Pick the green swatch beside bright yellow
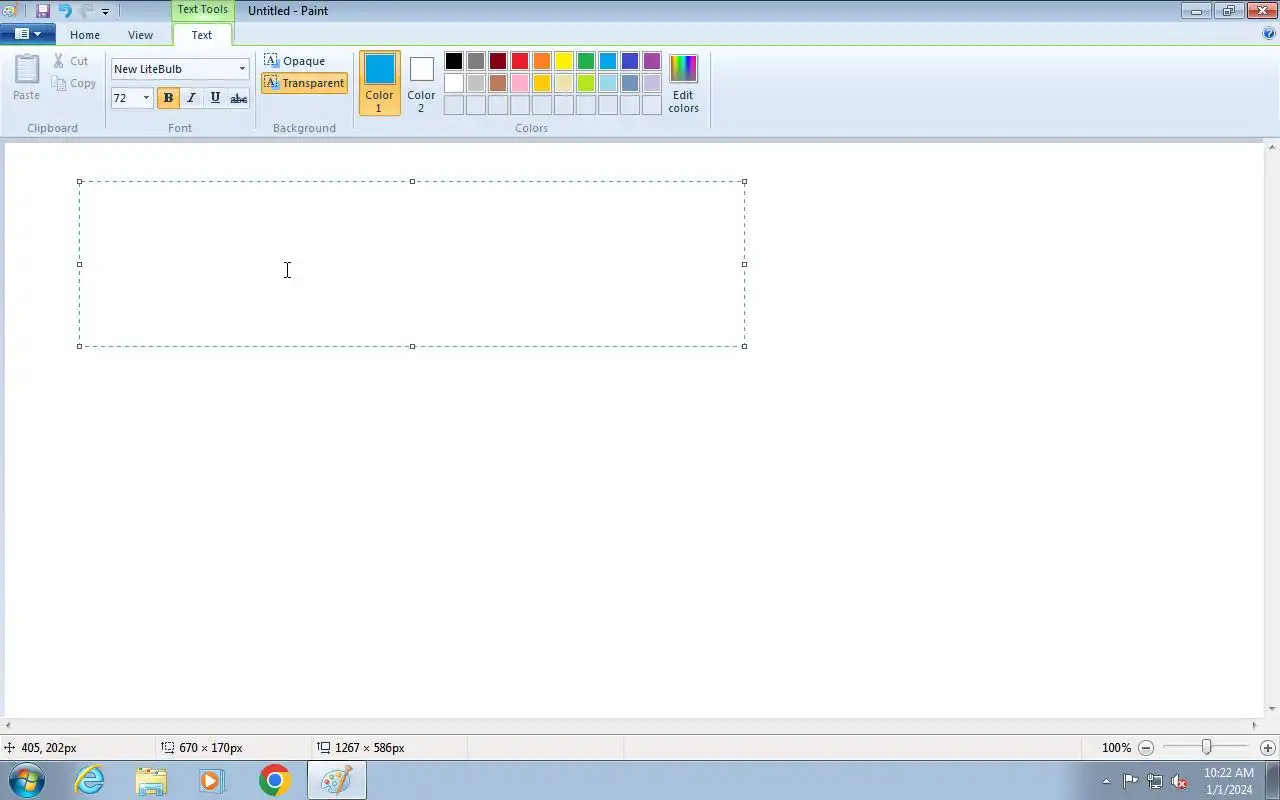The image size is (1280, 800). [x=586, y=61]
